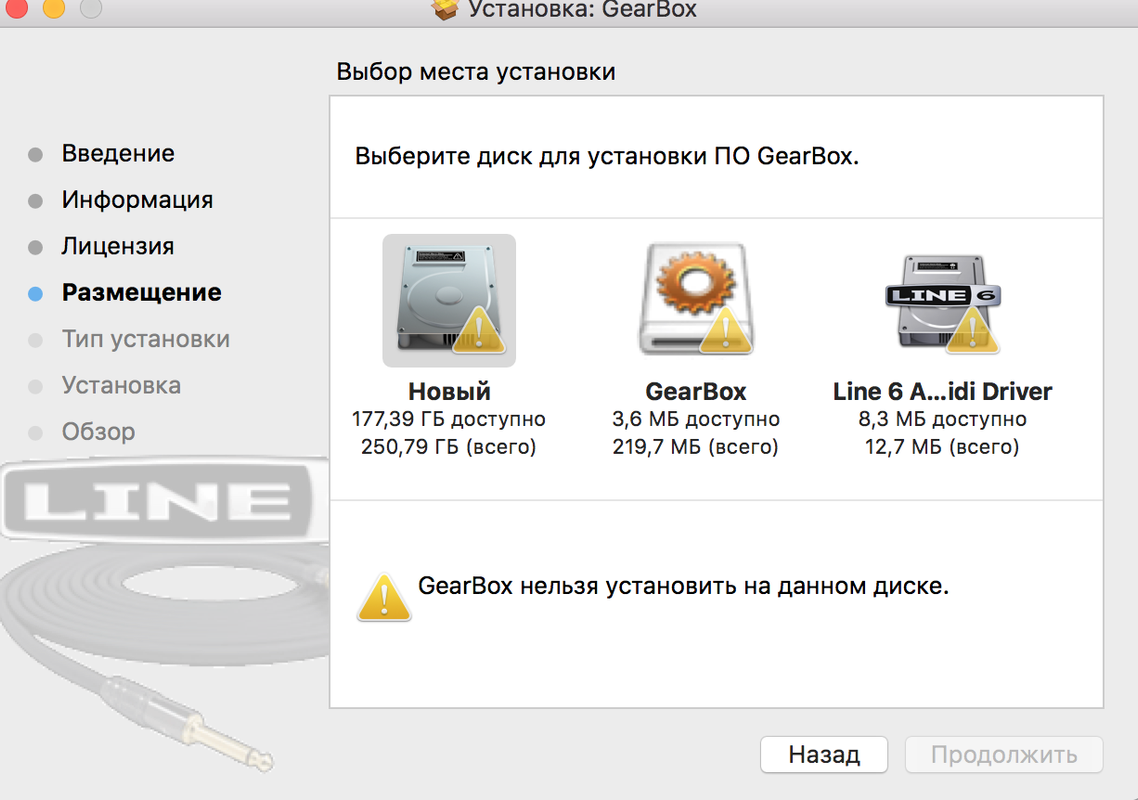The image size is (1138, 800).
Task: Click the Обзор step in the sidebar
Action: coord(98,432)
